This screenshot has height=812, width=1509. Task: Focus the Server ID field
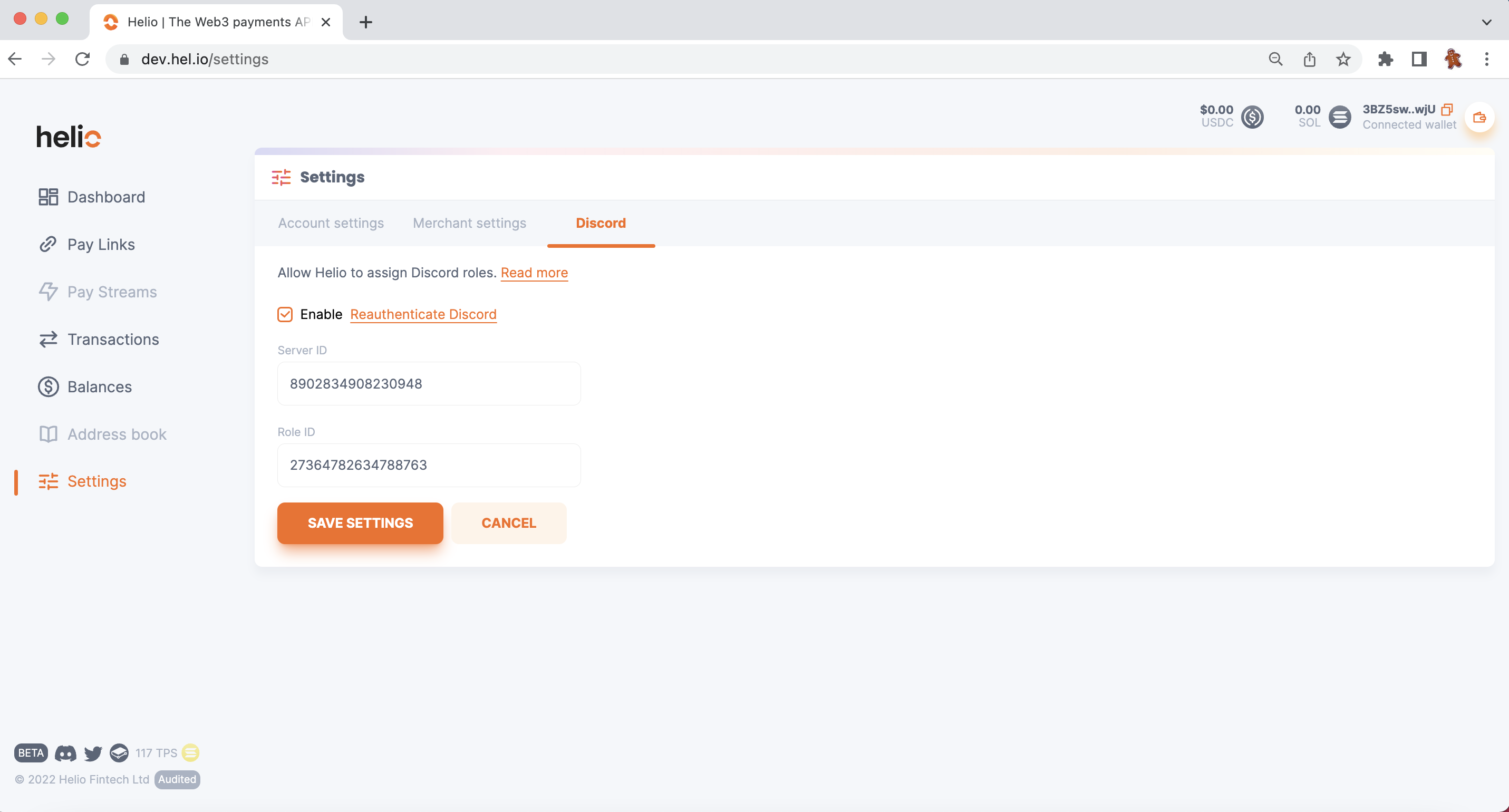click(429, 384)
